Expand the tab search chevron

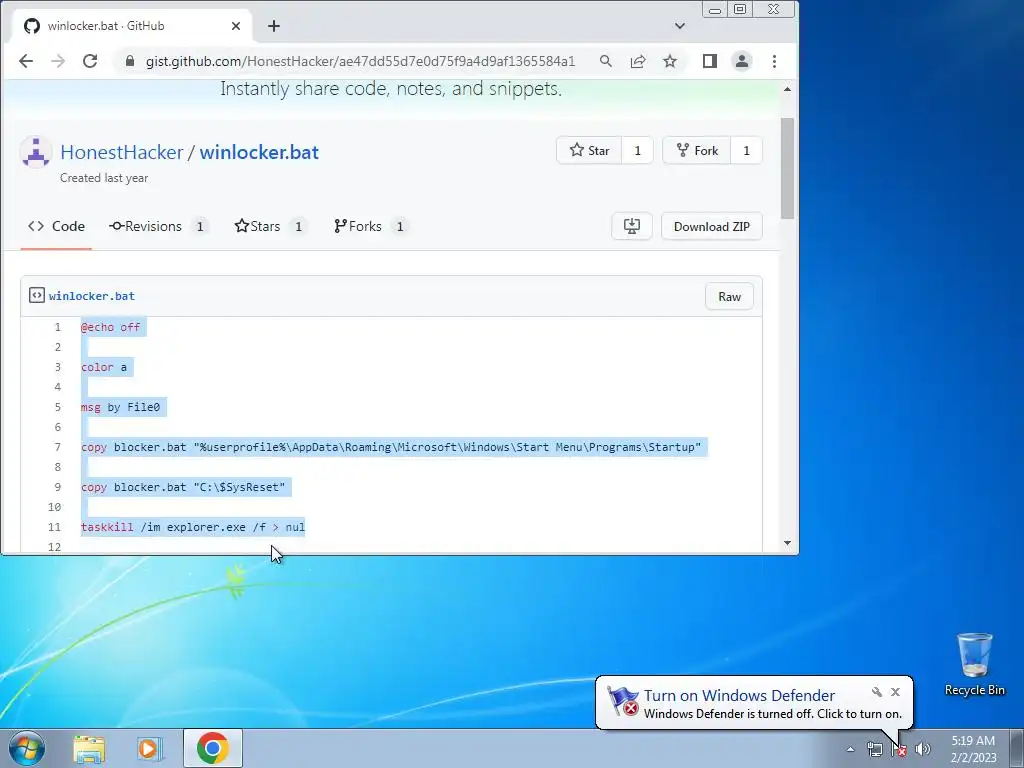[680, 25]
